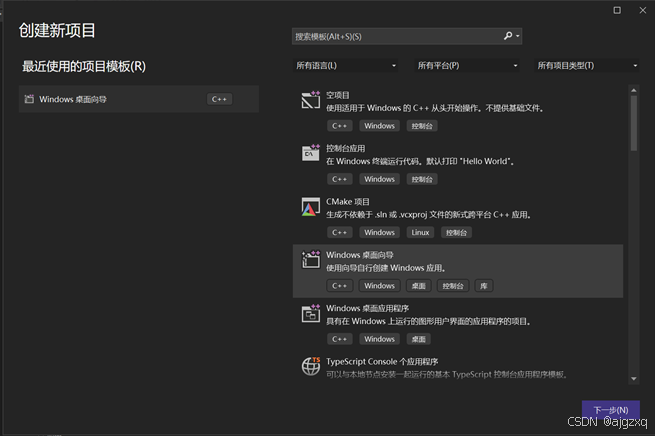This screenshot has height=436, width=655.
Task: Open the 所有项目类型 dropdown
Action: click(586, 66)
